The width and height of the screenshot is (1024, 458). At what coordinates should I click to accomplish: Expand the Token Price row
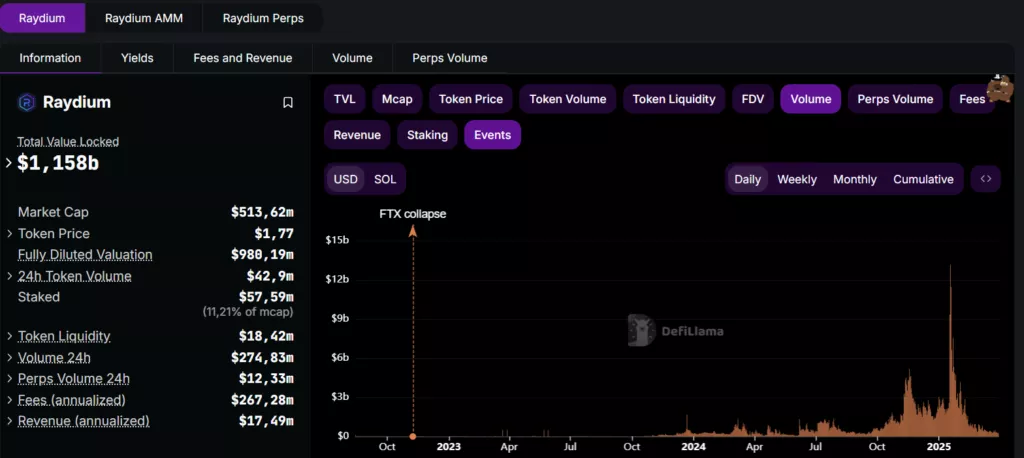click(10, 234)
